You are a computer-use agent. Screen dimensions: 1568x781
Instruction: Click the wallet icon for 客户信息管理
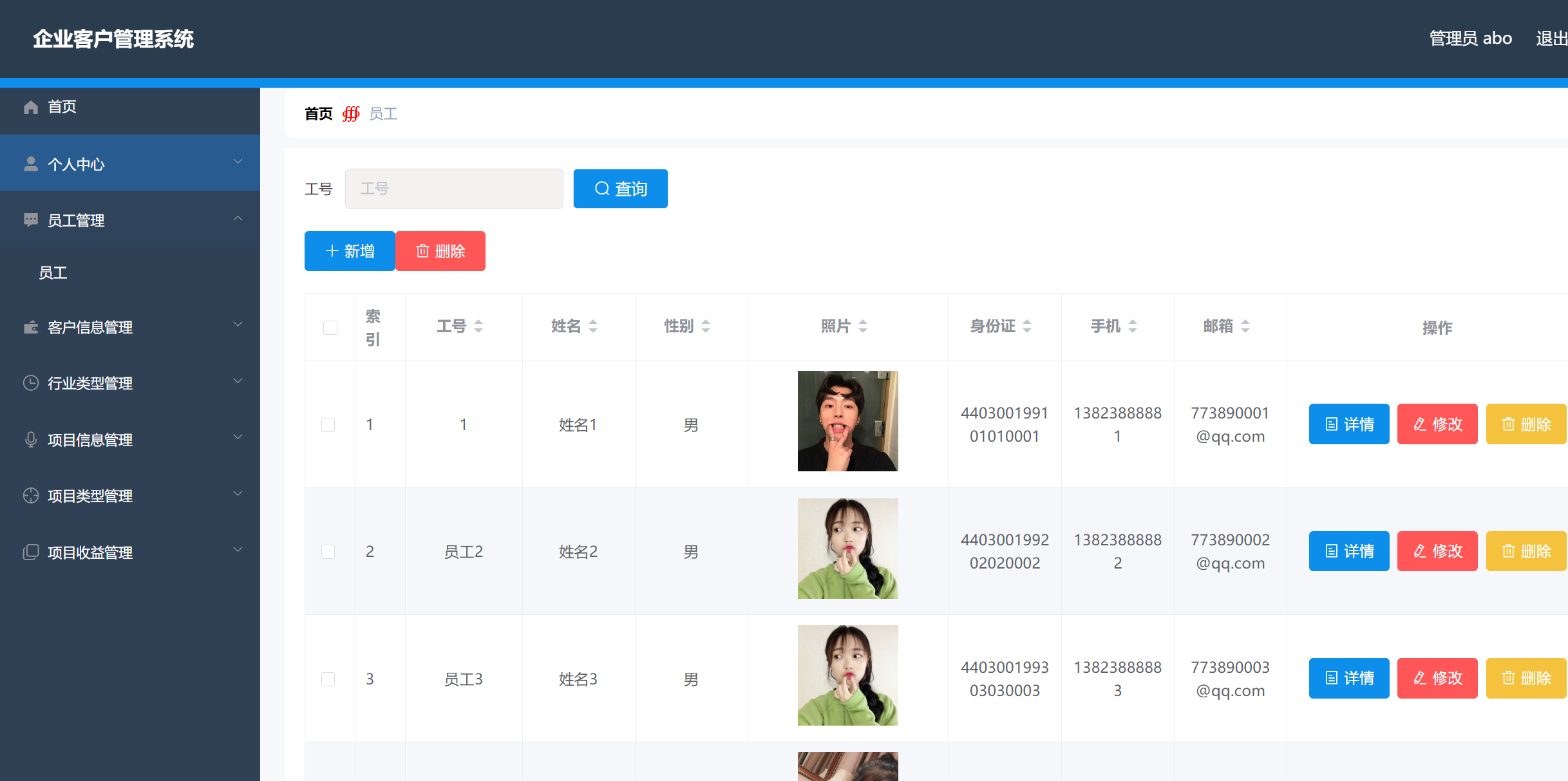[30, 327]
